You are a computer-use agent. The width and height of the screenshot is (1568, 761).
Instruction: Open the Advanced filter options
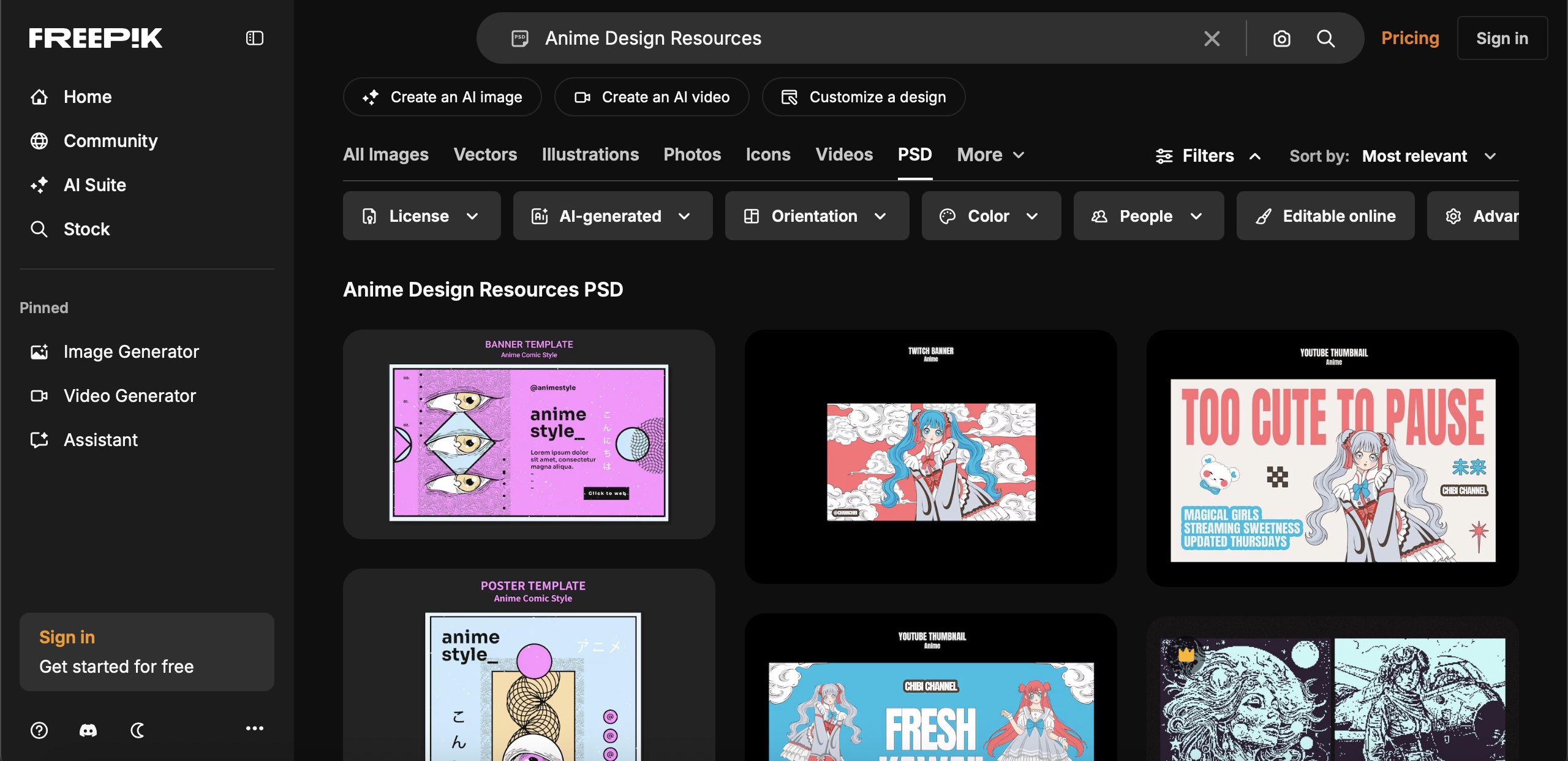tap(1474, 216)
